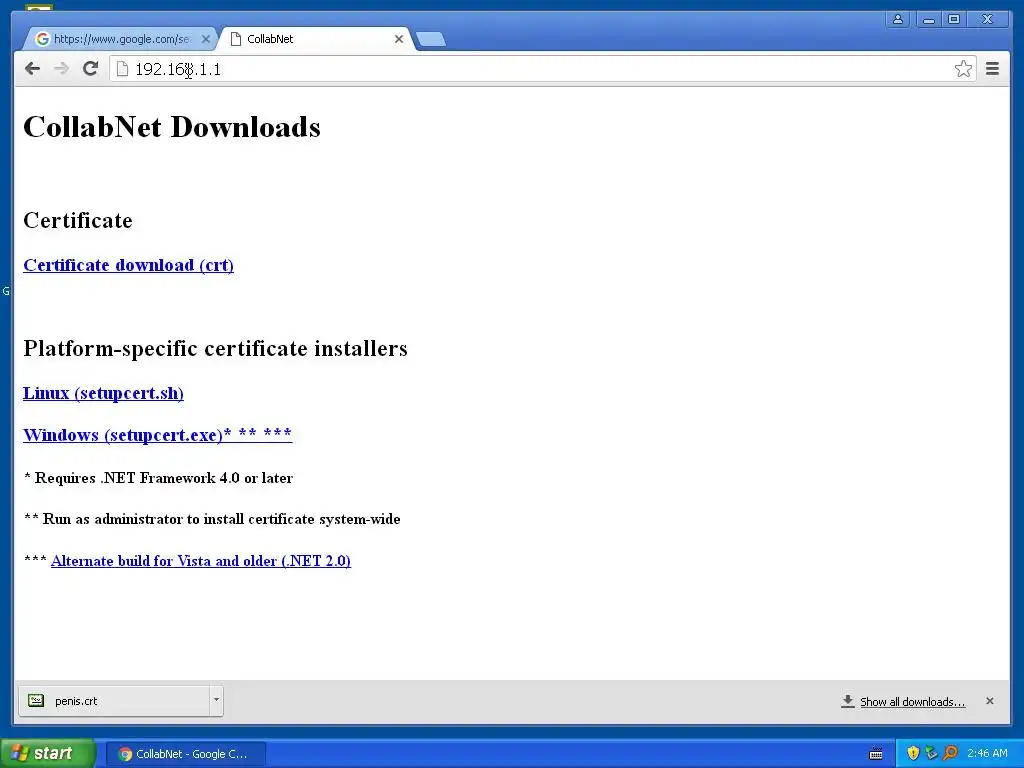Open Alternate build for Vista and older link
The height and width of the screenshot is (768, 1024).
point(201,561)
